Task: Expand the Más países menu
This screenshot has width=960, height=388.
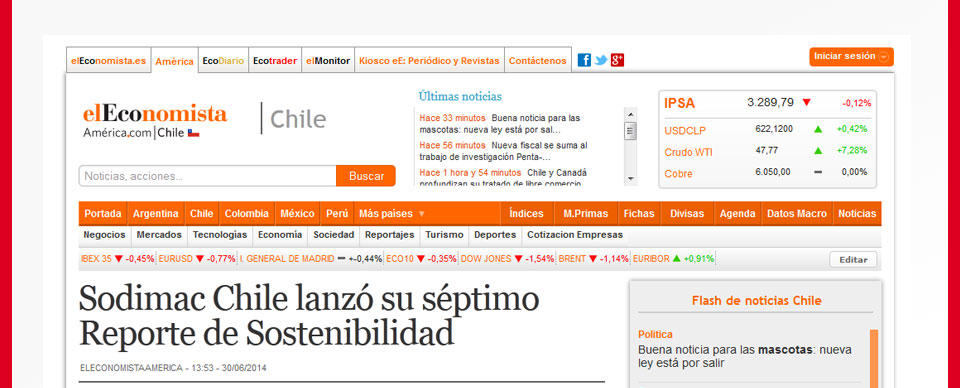Action: (392, 214)
